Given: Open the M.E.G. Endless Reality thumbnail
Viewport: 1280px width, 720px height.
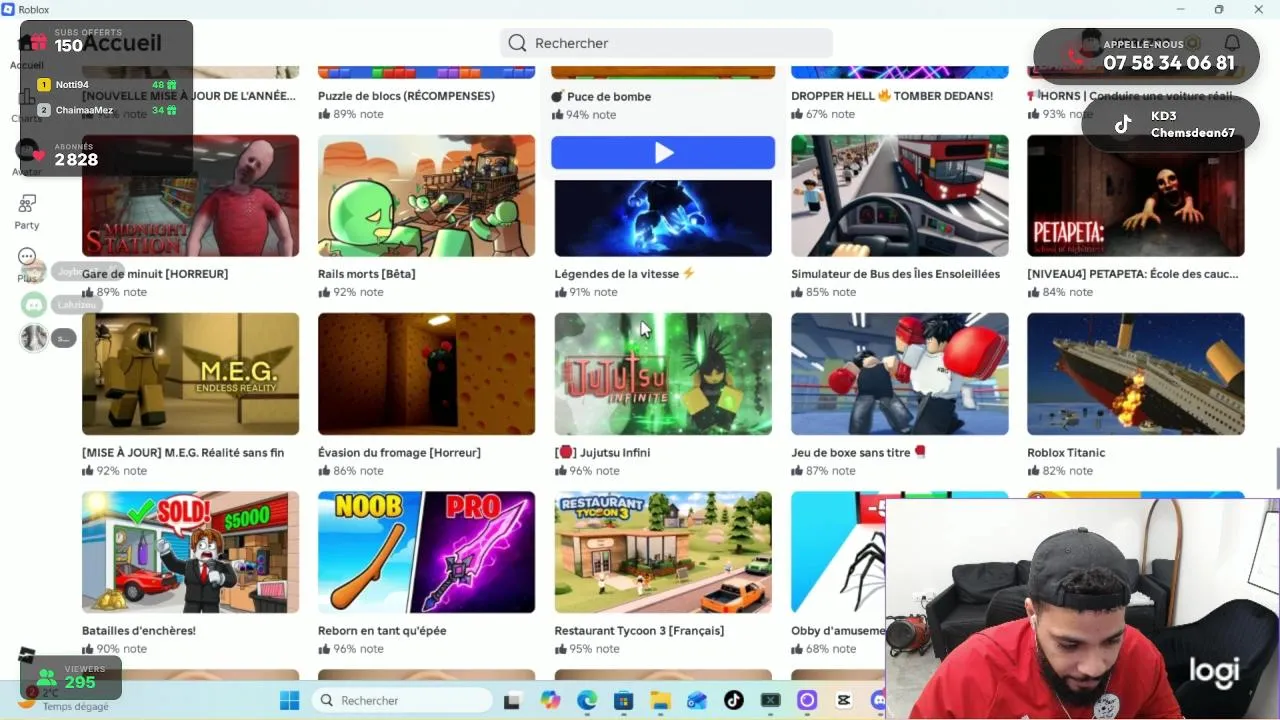Looking at the screenshot, I should (190, 374).
